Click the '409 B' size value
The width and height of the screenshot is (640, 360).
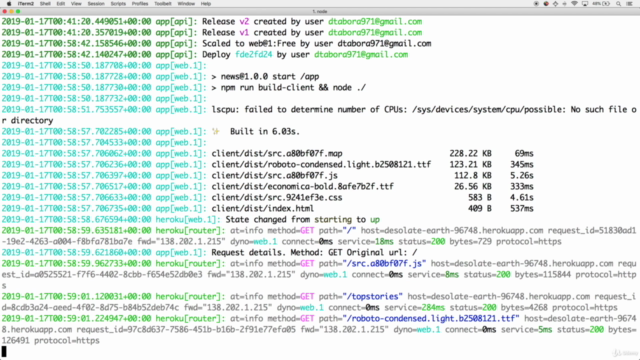click(480, 209)
